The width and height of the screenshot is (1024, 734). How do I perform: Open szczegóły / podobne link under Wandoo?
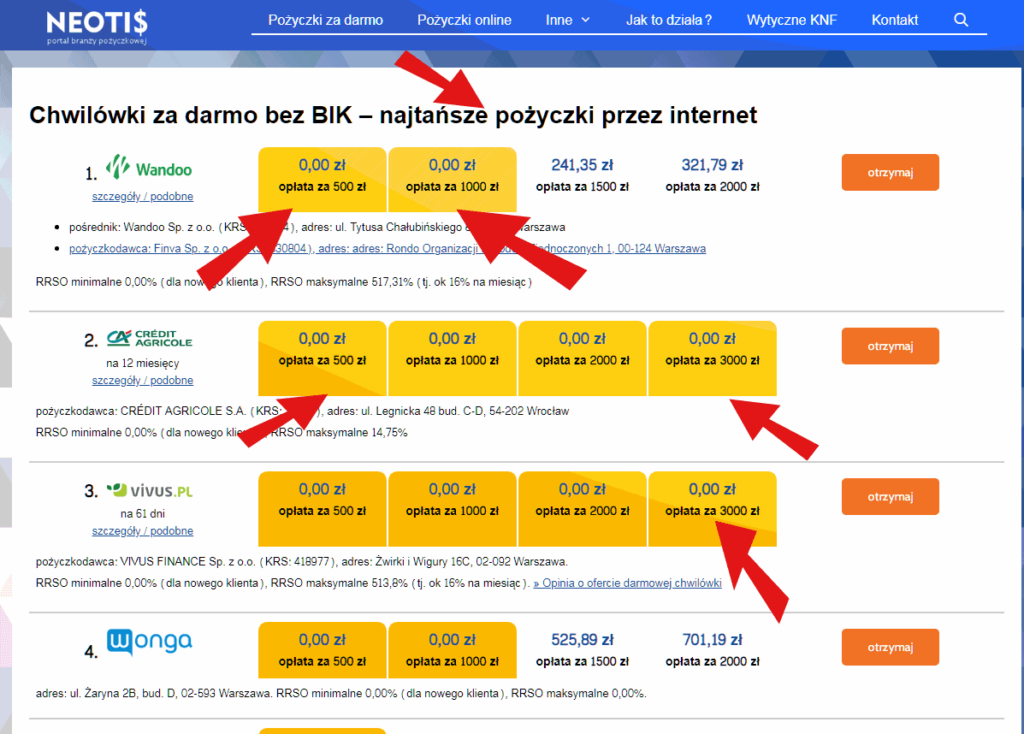point(142,196)
